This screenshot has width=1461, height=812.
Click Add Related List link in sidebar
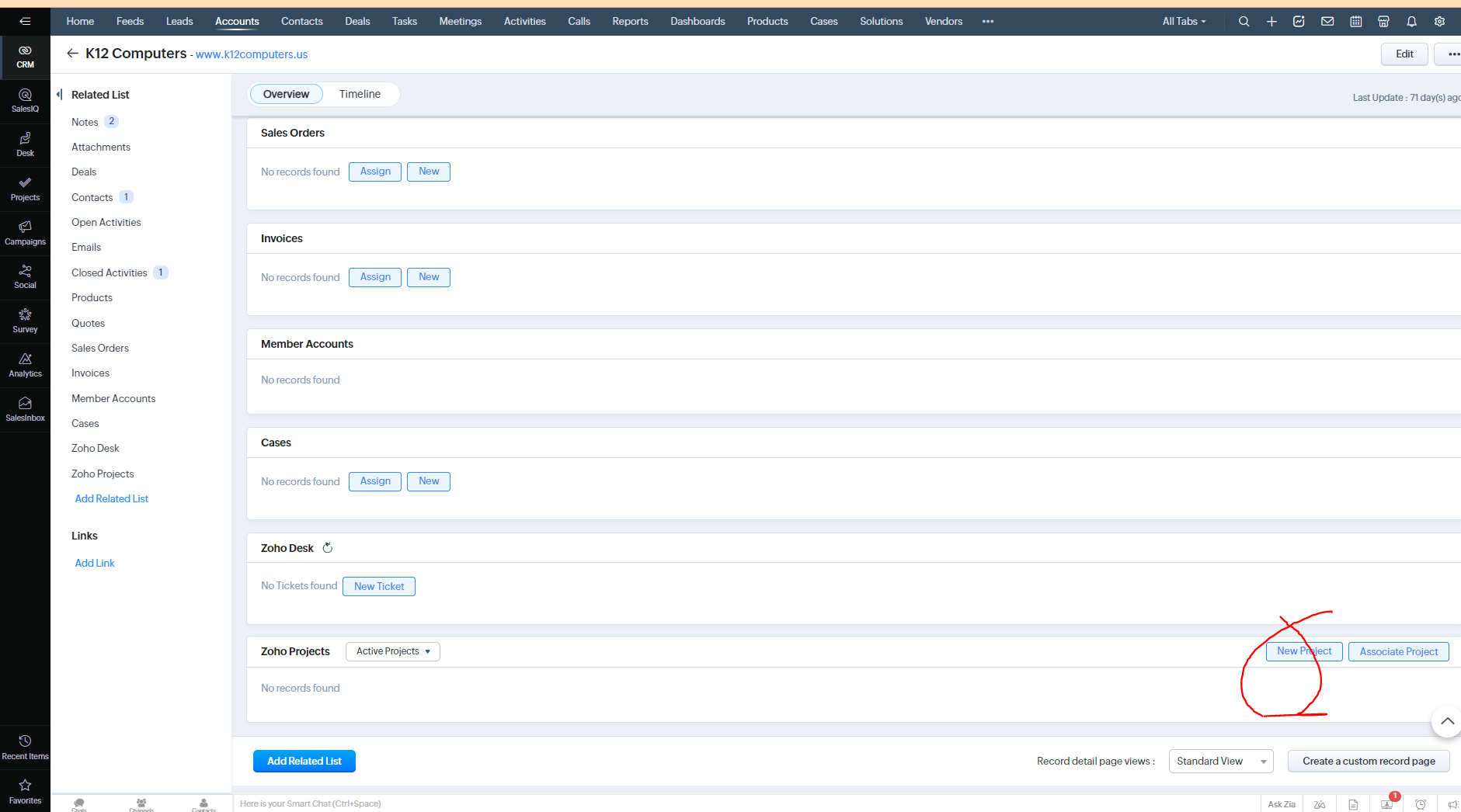coord(112,498)
